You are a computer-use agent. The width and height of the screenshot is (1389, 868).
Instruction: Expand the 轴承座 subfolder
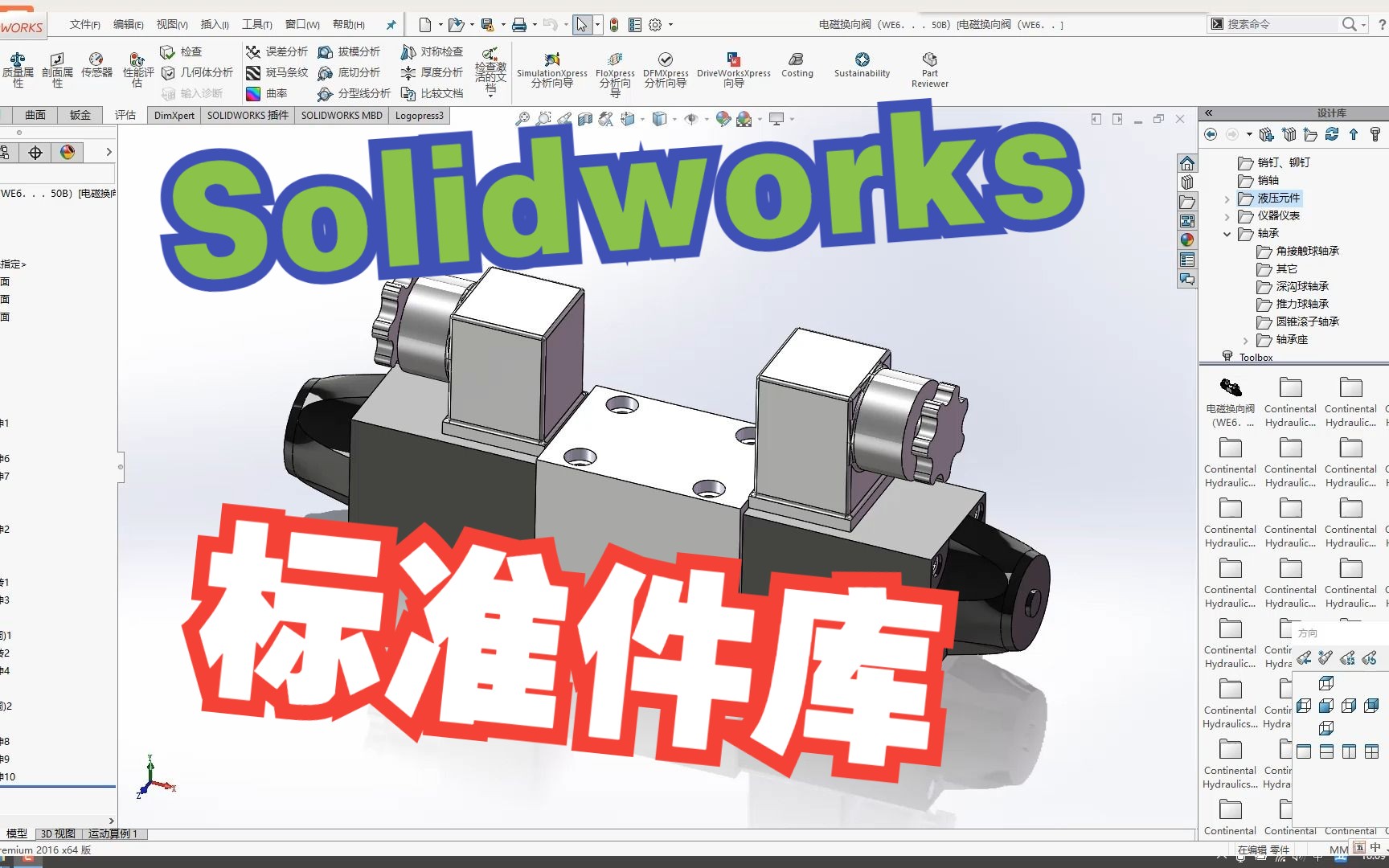click(1245, 340)
